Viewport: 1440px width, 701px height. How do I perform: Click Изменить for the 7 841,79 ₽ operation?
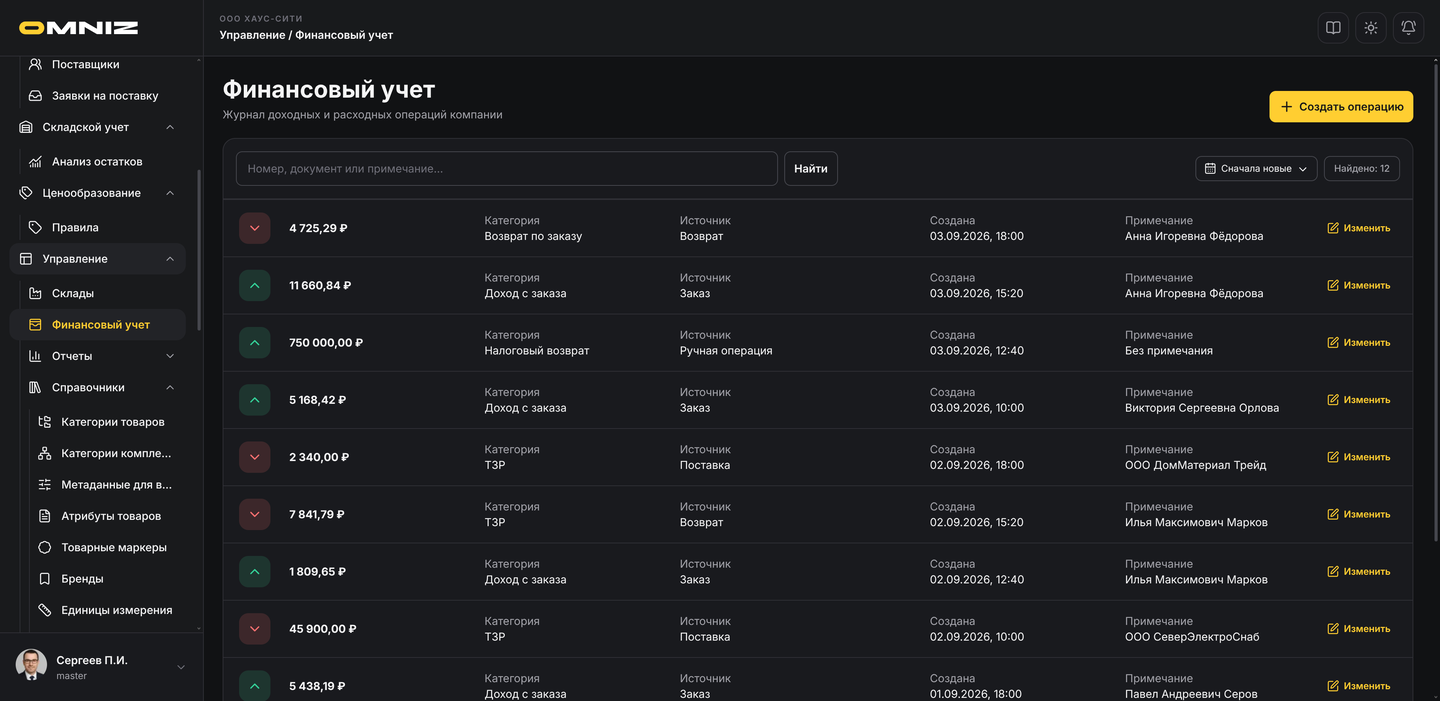[x=1358, y=514]
